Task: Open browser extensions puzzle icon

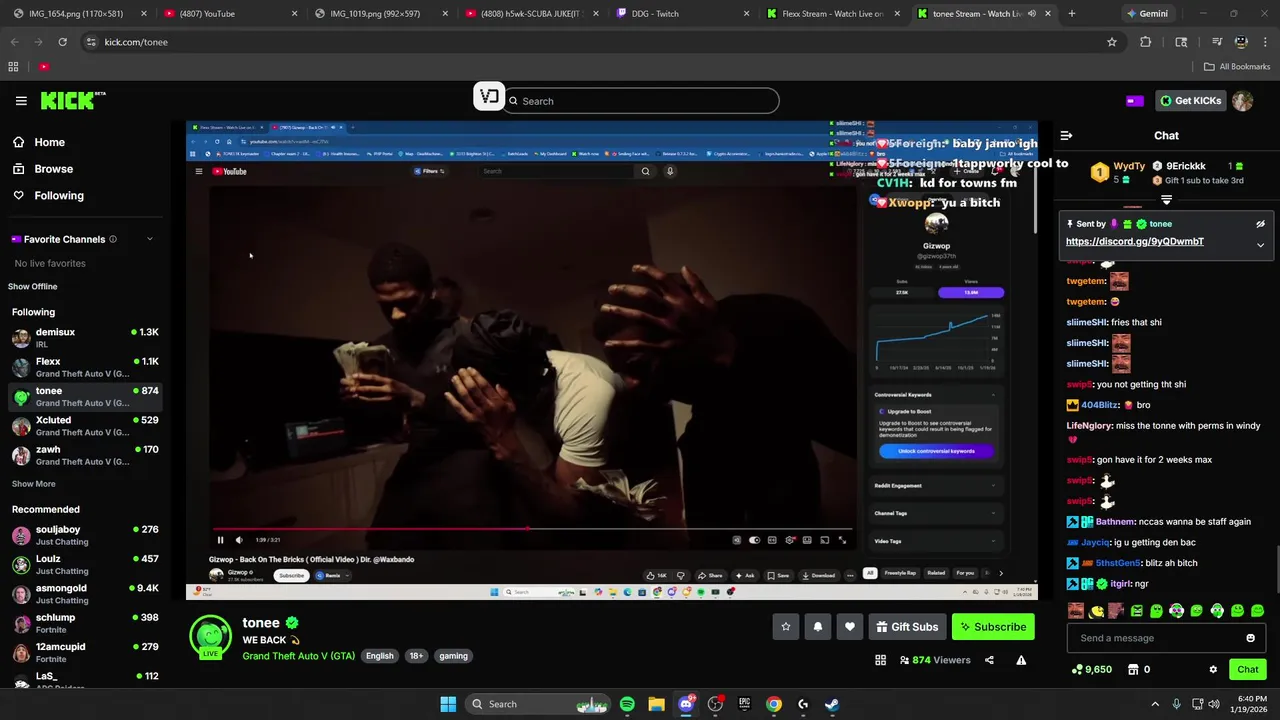Action: point(1145,42)
